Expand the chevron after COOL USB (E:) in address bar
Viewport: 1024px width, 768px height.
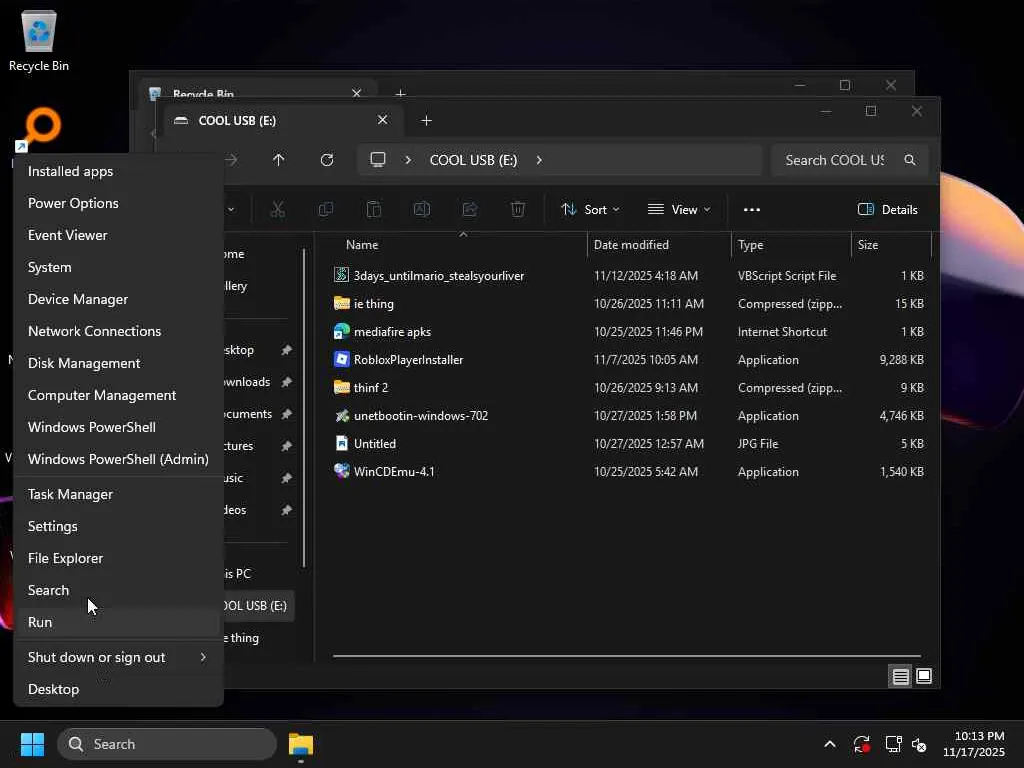click(x=539, y=160)
